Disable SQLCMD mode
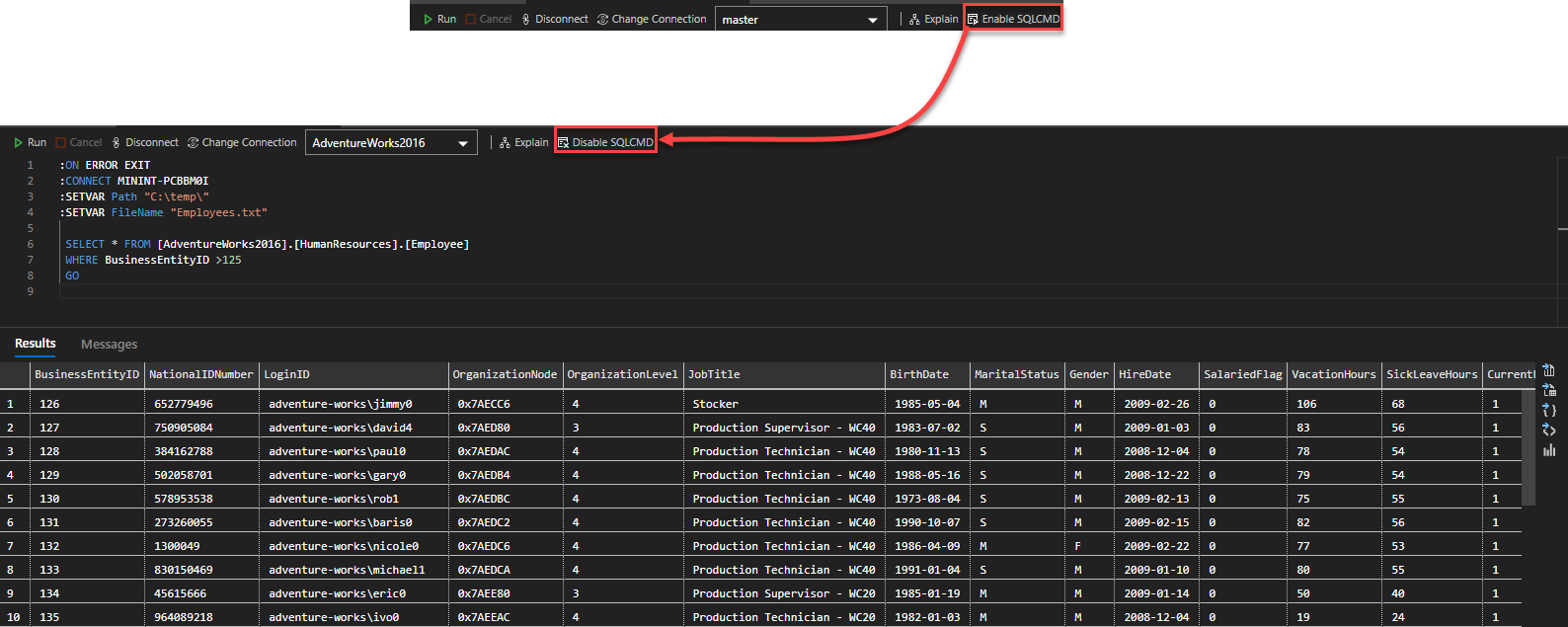The height and width of the screenshot is (627, 1568). [x=605, y=142]
